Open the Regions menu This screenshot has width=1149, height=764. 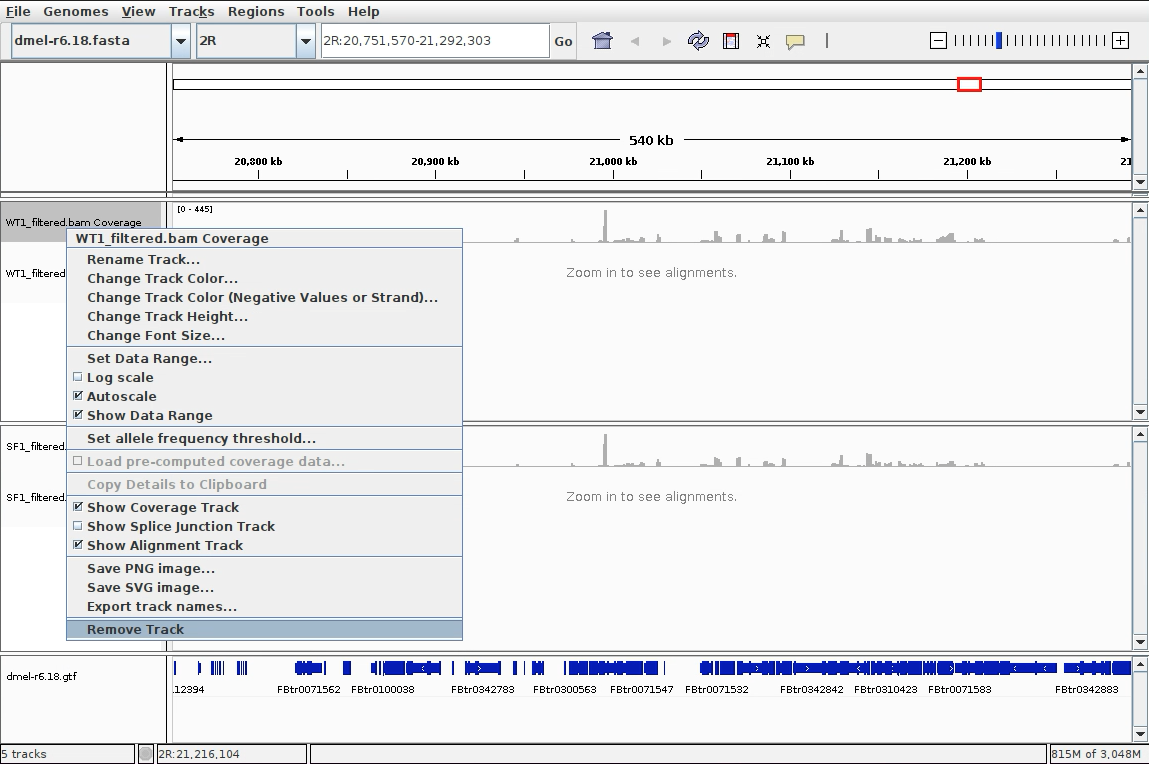click(255, 11)
